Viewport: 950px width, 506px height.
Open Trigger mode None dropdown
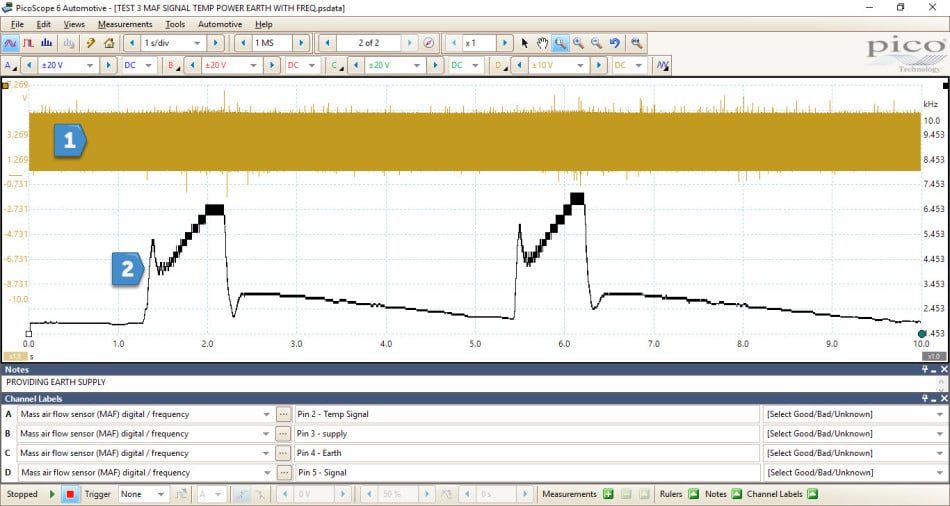[161, 494]
